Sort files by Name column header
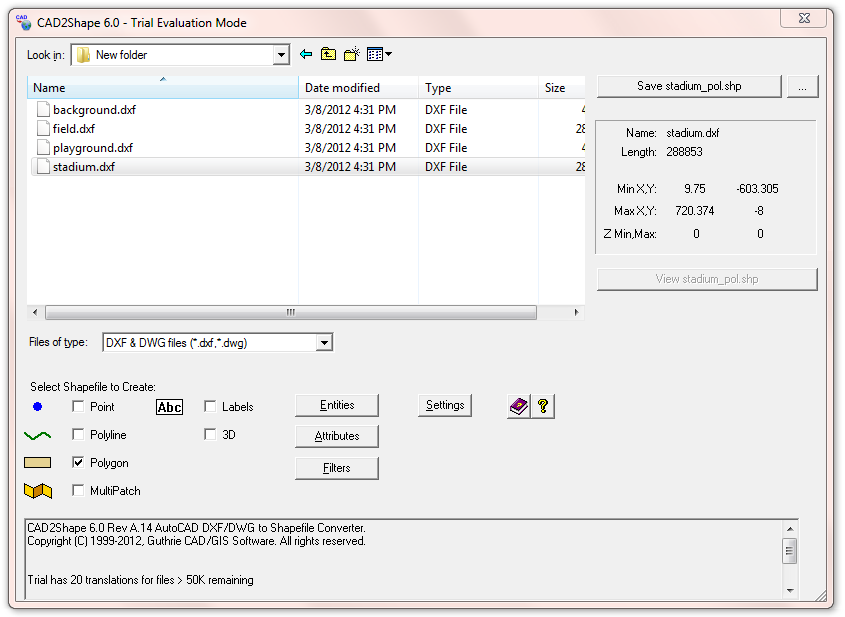The height and width of the screenshot is (617, 845). tap(163, 87)
